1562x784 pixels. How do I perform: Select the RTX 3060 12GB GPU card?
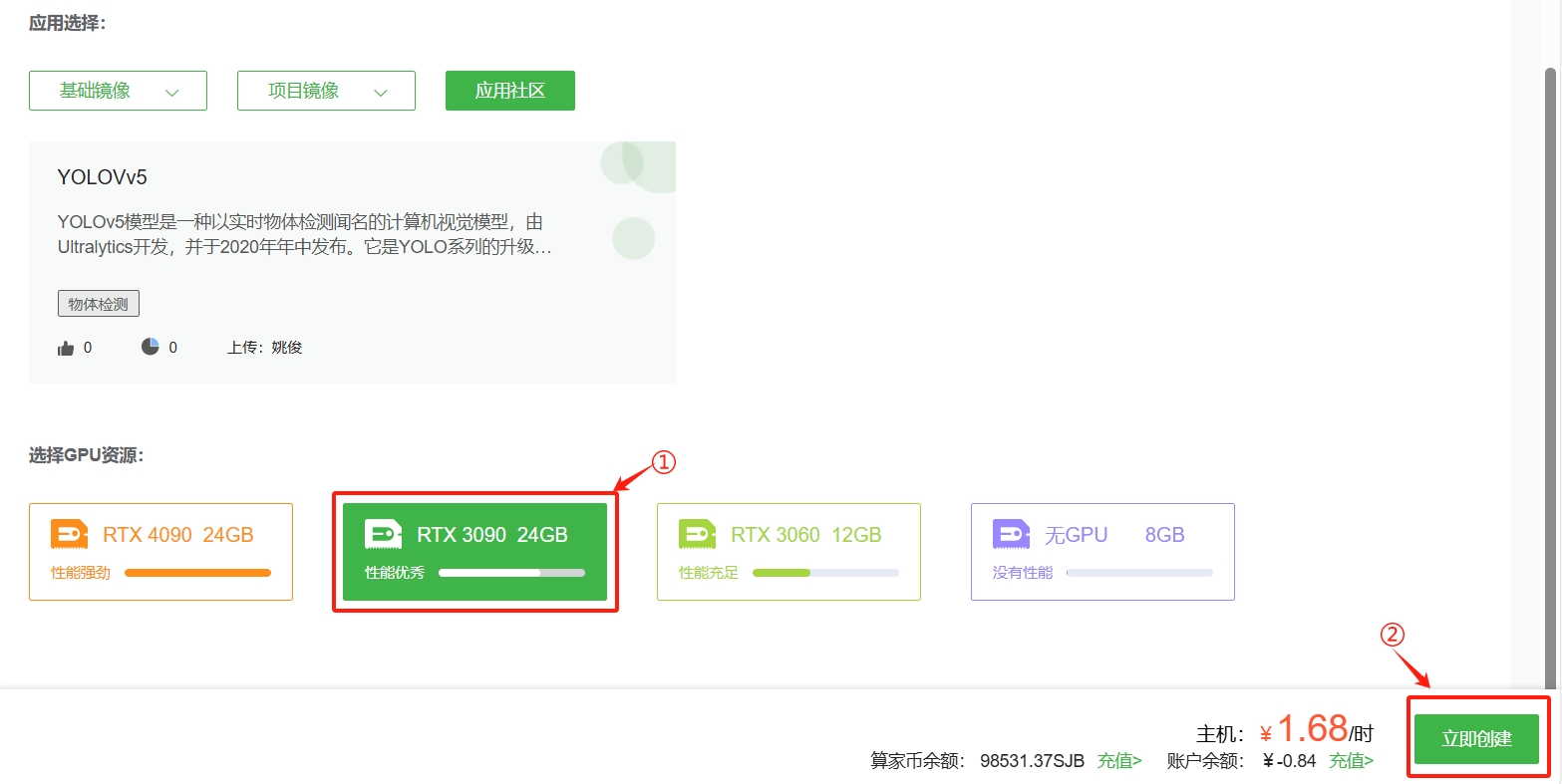[x=788, y=552]
